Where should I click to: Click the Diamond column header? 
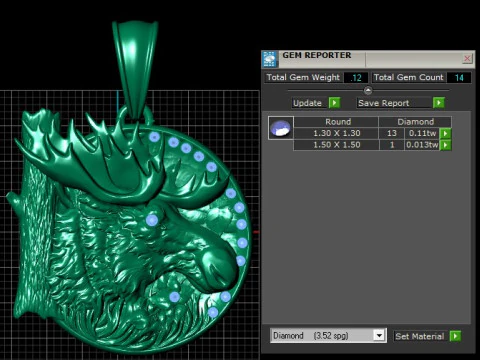click(415, 122)
